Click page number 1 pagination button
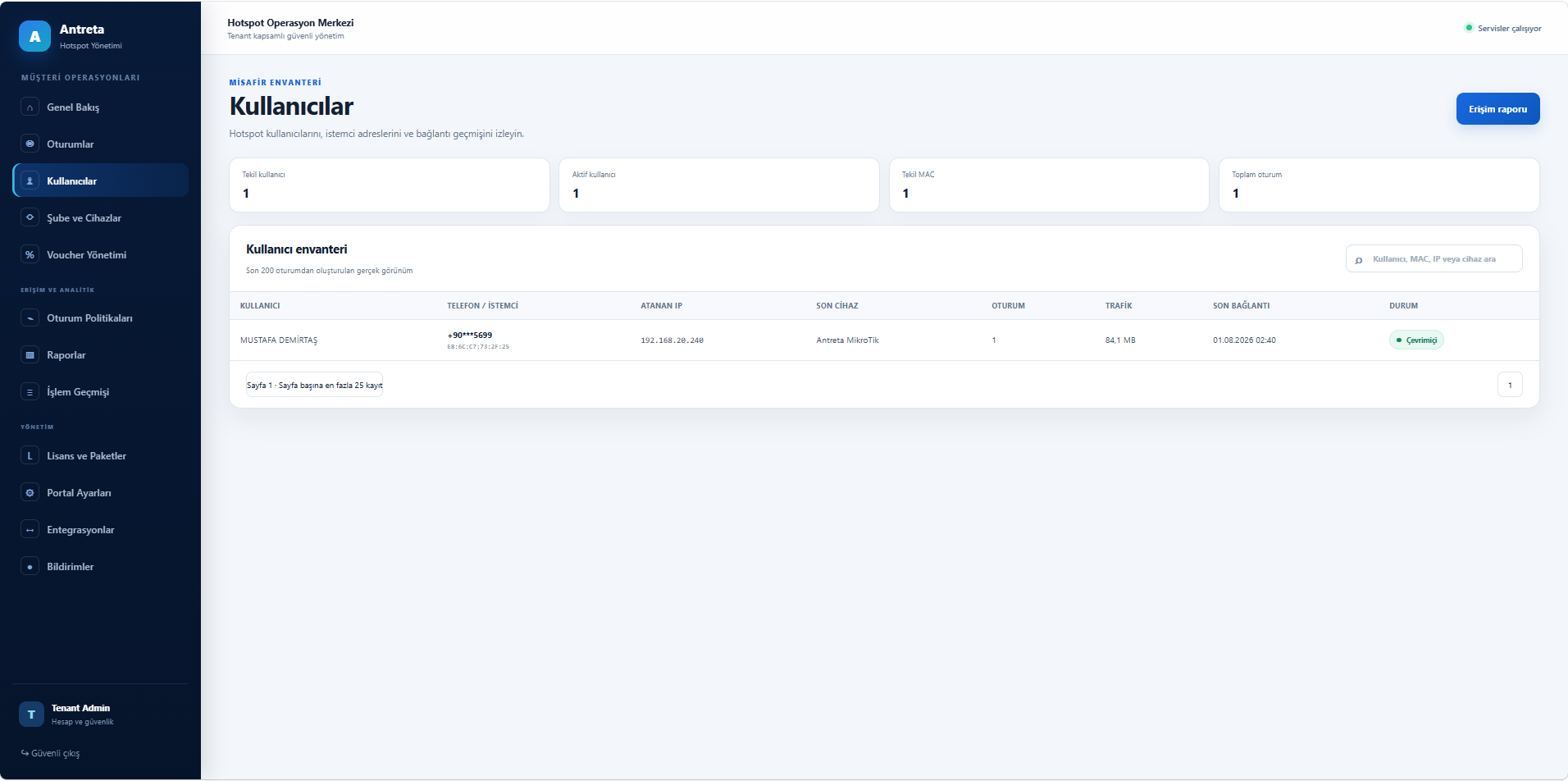Viewport: 1568px width, 781px height. (1510, 385)
